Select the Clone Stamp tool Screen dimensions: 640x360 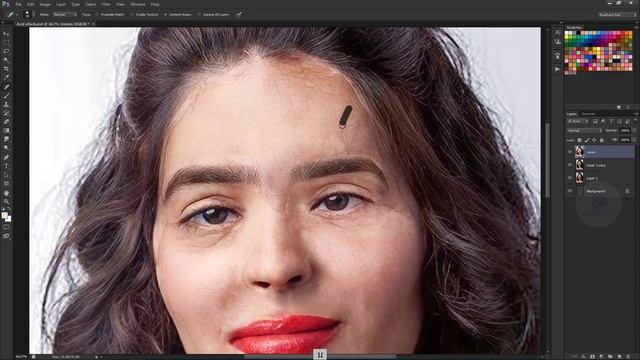[6, 104]
